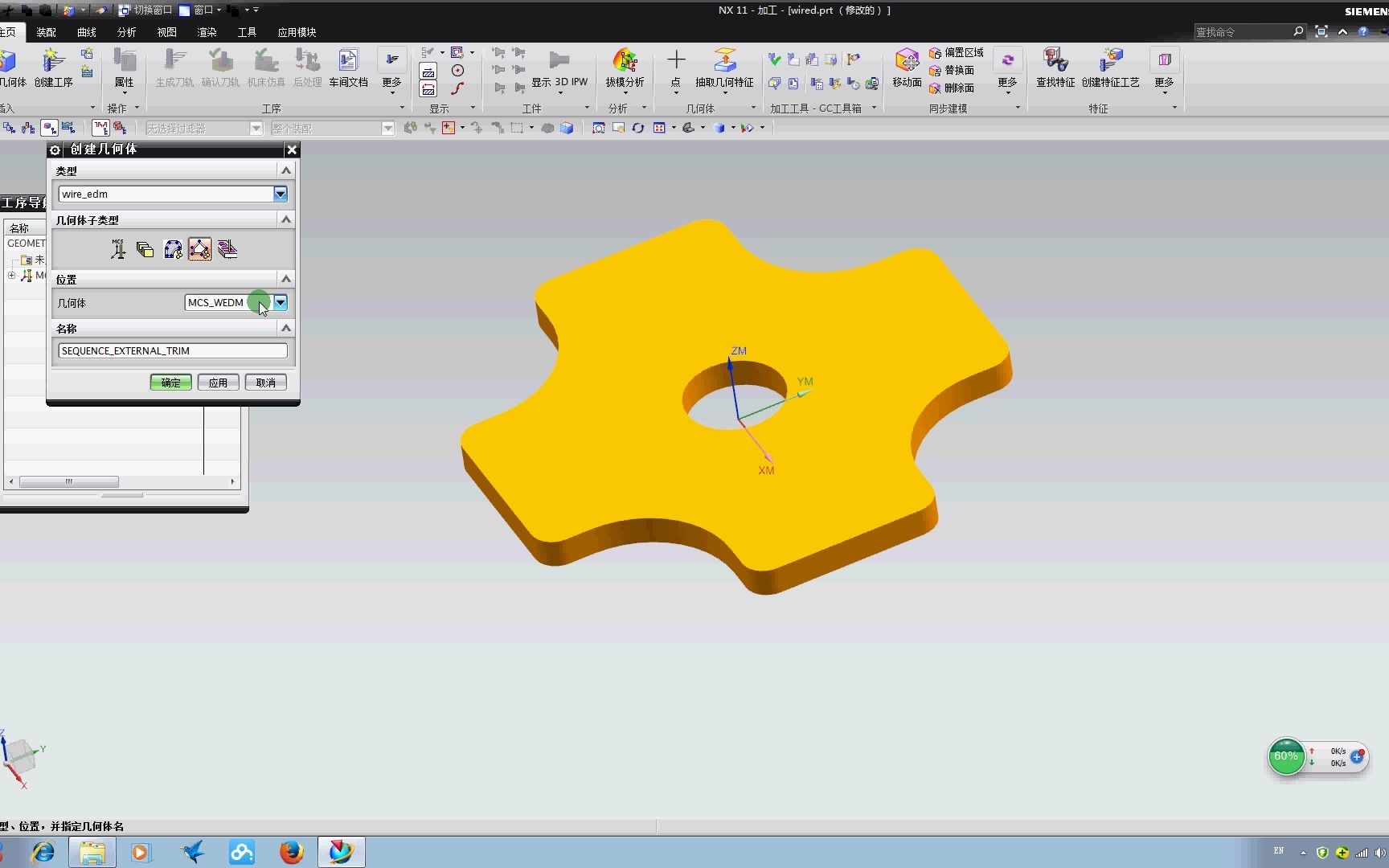Click the rotate view toolbar icon
The width and height of the screenshot is (1389, 868).
tap(638, 128)
